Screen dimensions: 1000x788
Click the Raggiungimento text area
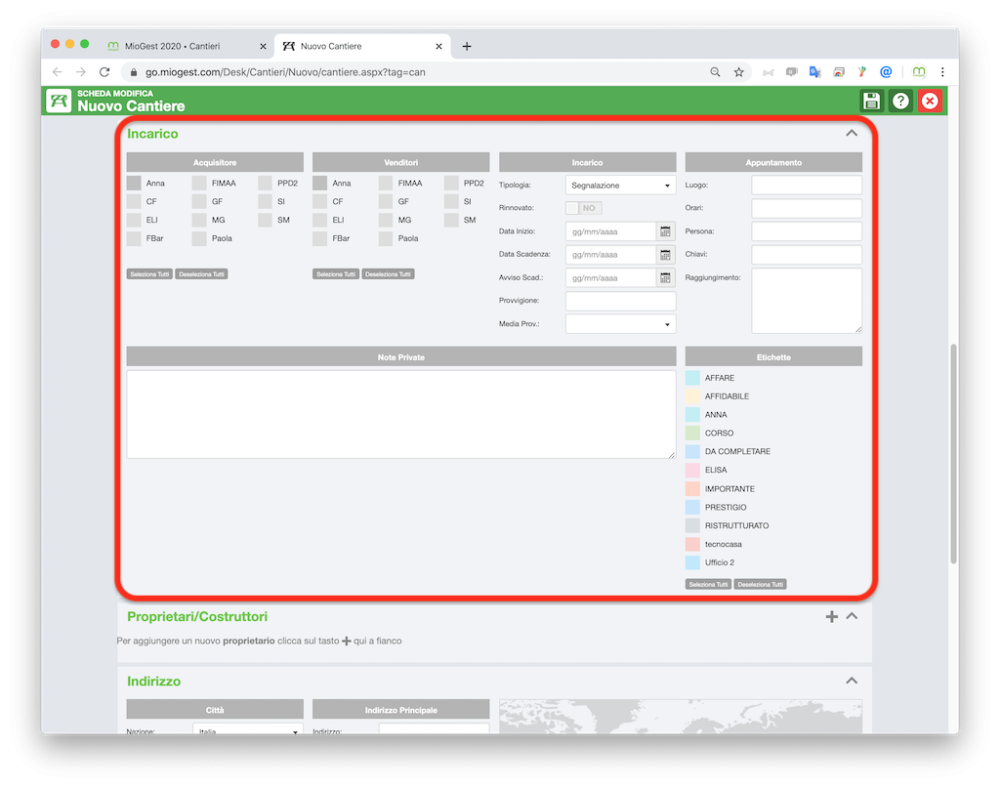(807, 301)
